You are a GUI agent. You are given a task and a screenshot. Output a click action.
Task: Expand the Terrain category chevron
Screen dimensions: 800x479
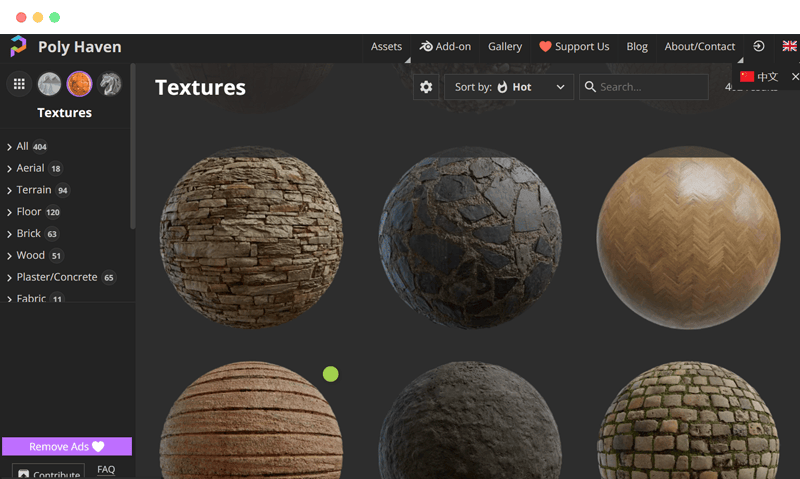click(9, 191)
